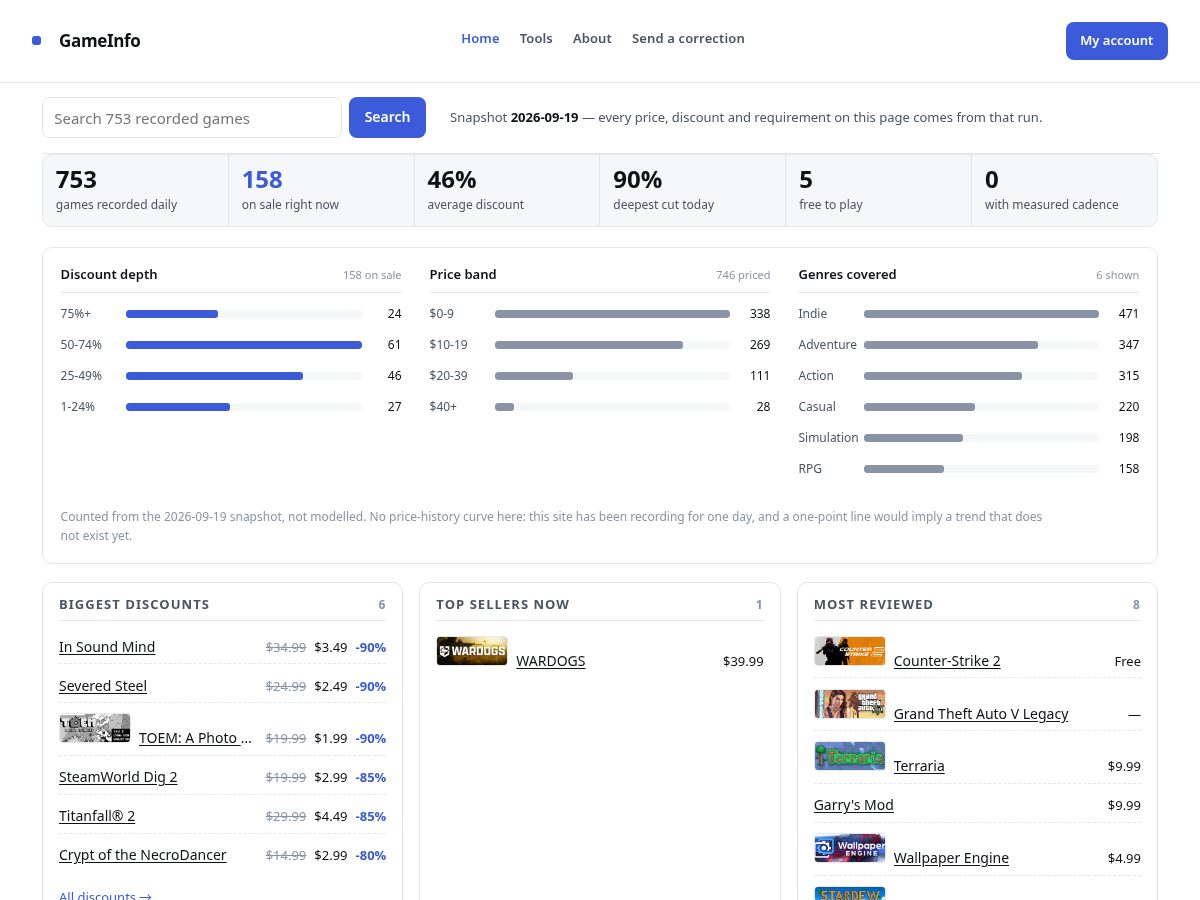Click the 75%+ discount depth bar
The height and width of the screenshot is (900, 1200).
click(x=244, y=314)
